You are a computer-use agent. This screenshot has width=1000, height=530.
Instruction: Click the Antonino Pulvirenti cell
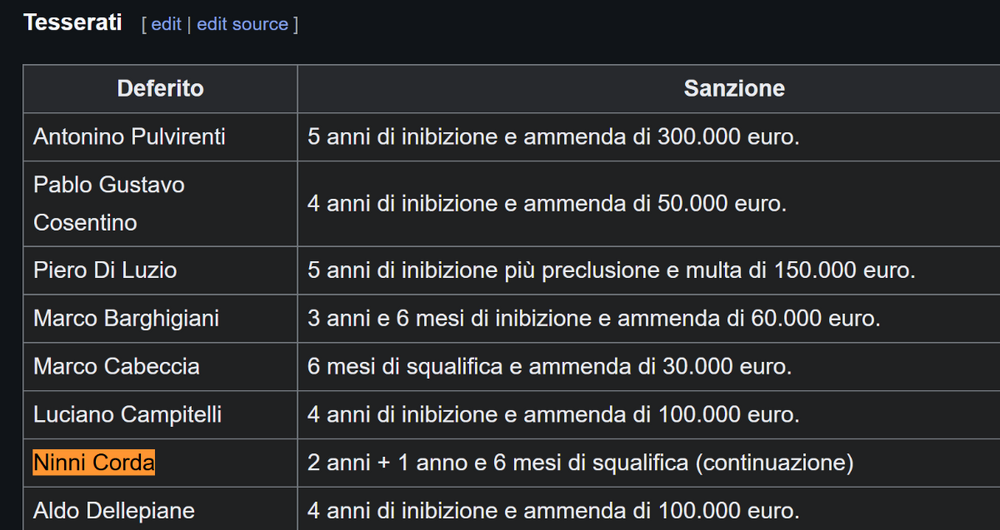(160, 137)
